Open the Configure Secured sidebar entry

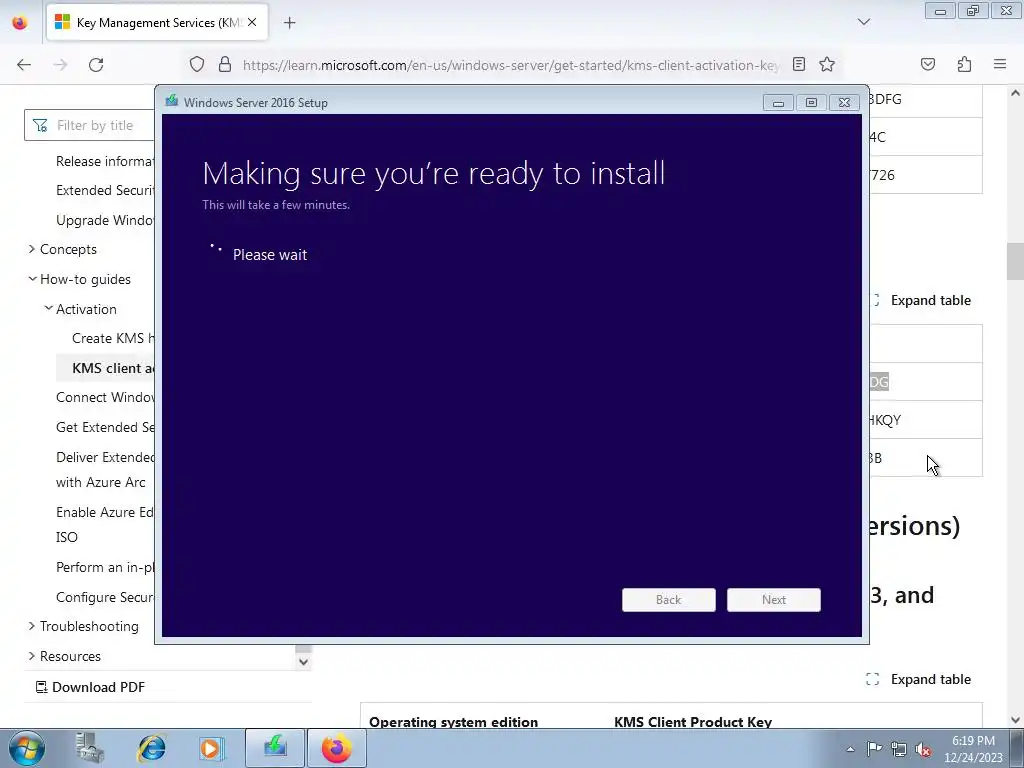tap(105, 597)
